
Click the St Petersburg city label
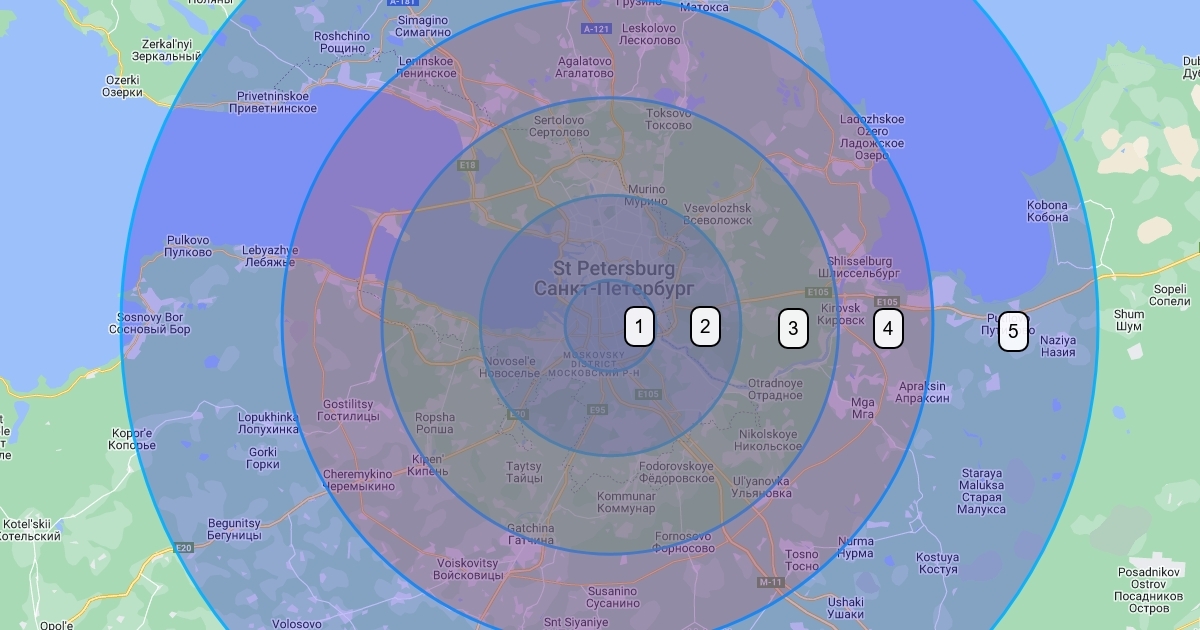point(614,279)
